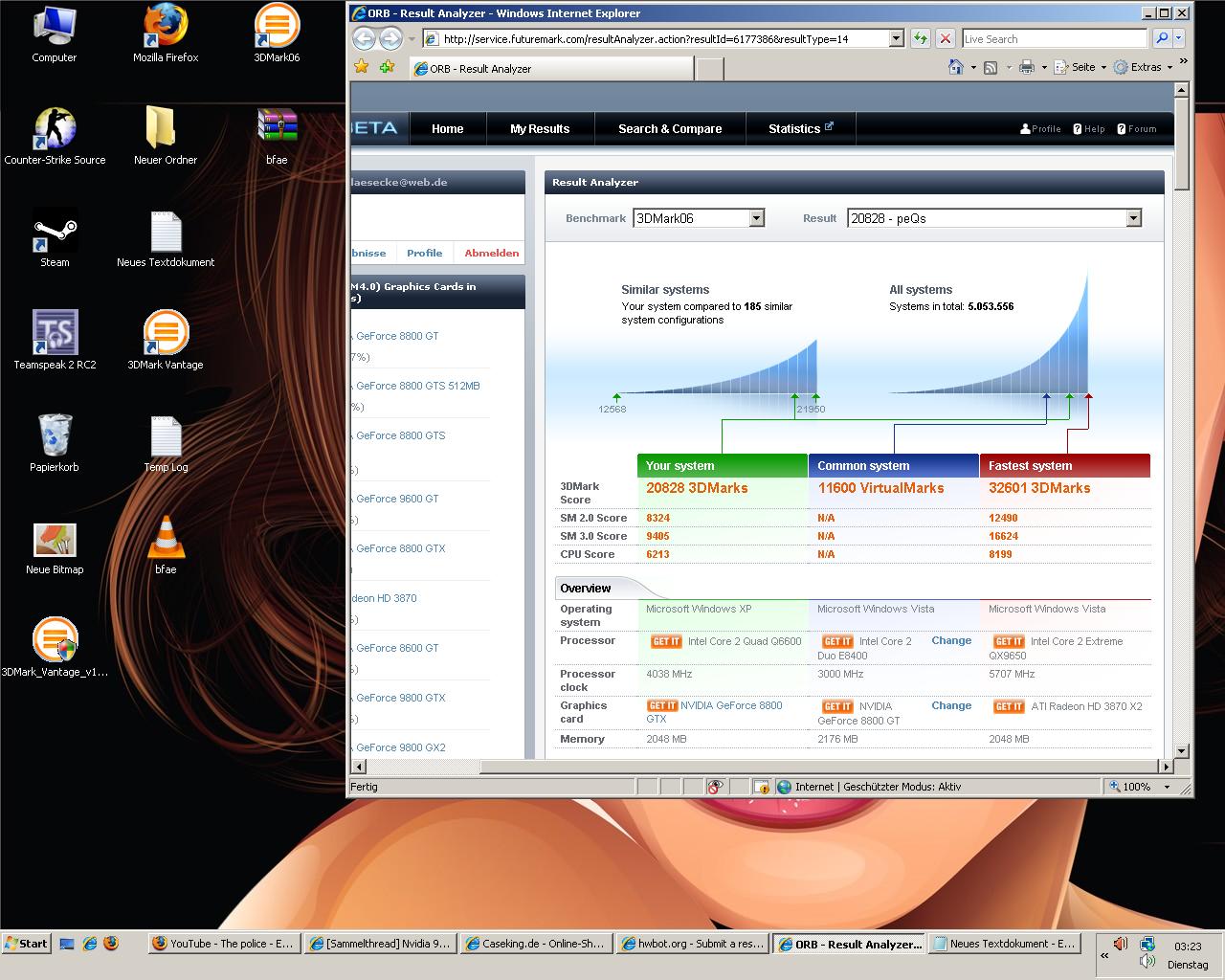Expand the address bar URL history dropdown
The width and height of the screenshot is (1225, 980).
[x=897, y=38]
